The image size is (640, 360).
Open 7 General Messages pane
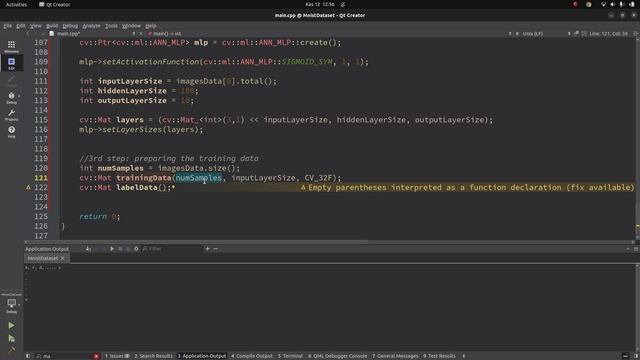click(395, 356)
